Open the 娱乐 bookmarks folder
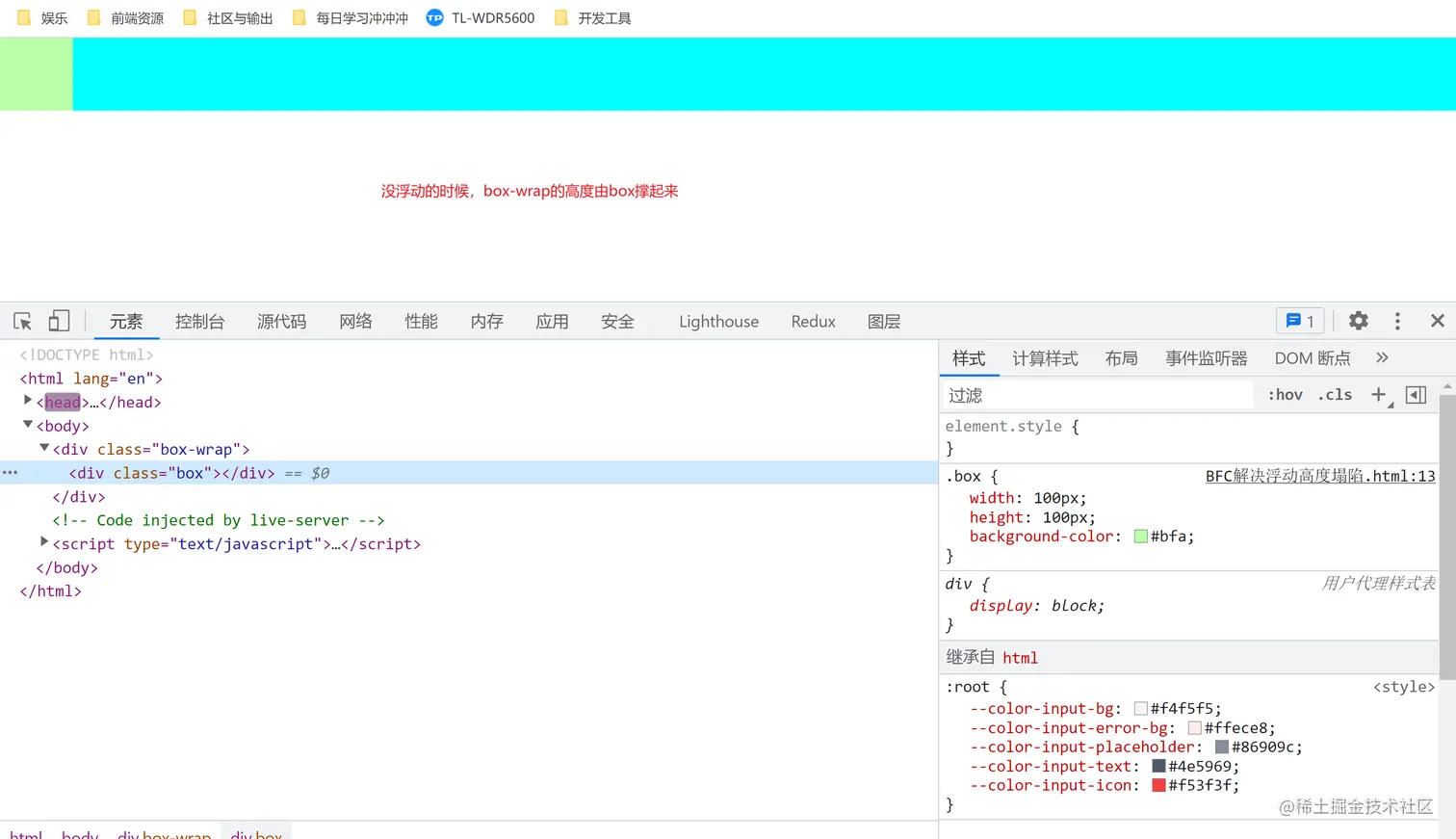 [42, 17]
